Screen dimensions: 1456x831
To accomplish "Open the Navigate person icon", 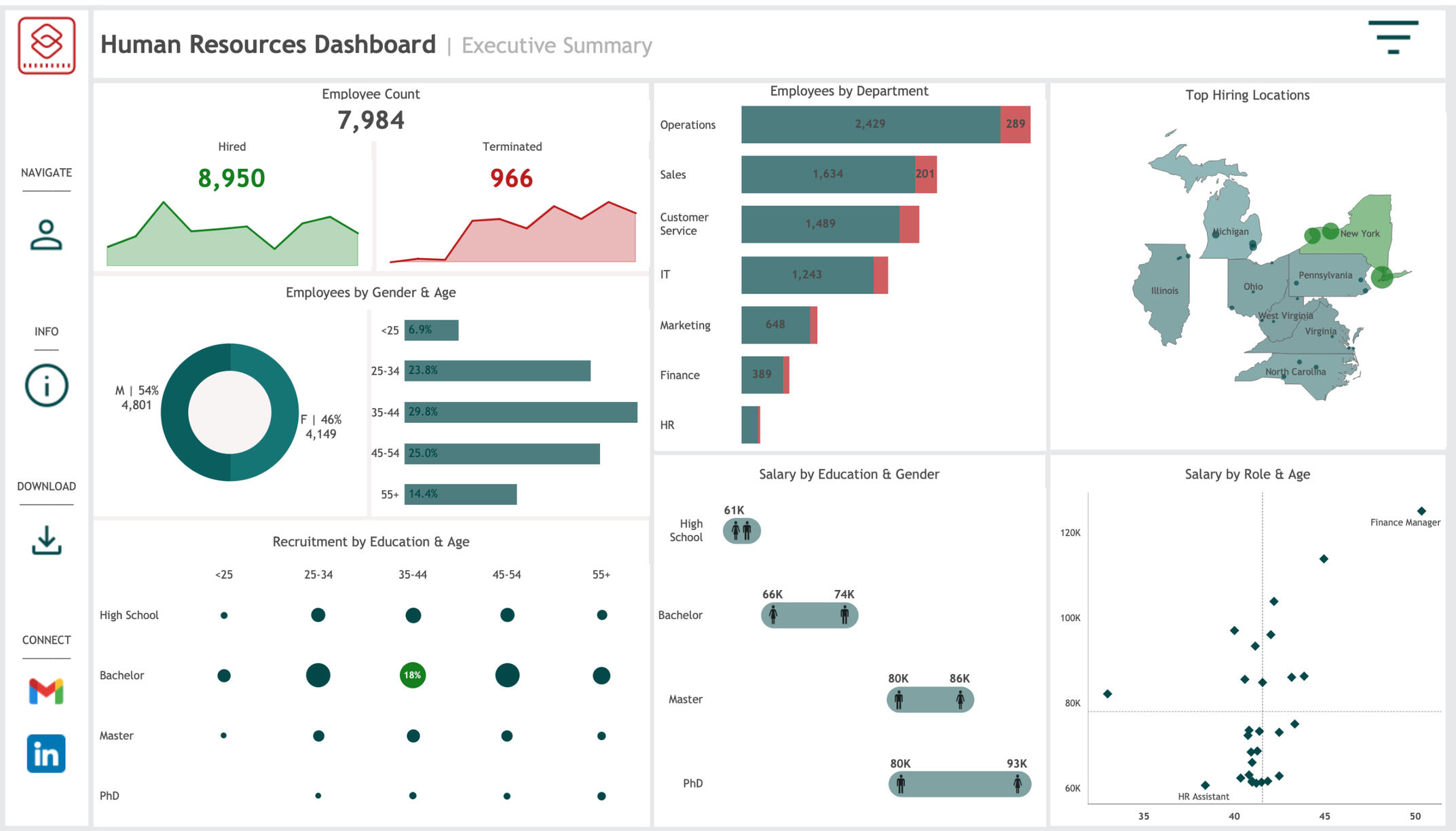I will [46, 235].
